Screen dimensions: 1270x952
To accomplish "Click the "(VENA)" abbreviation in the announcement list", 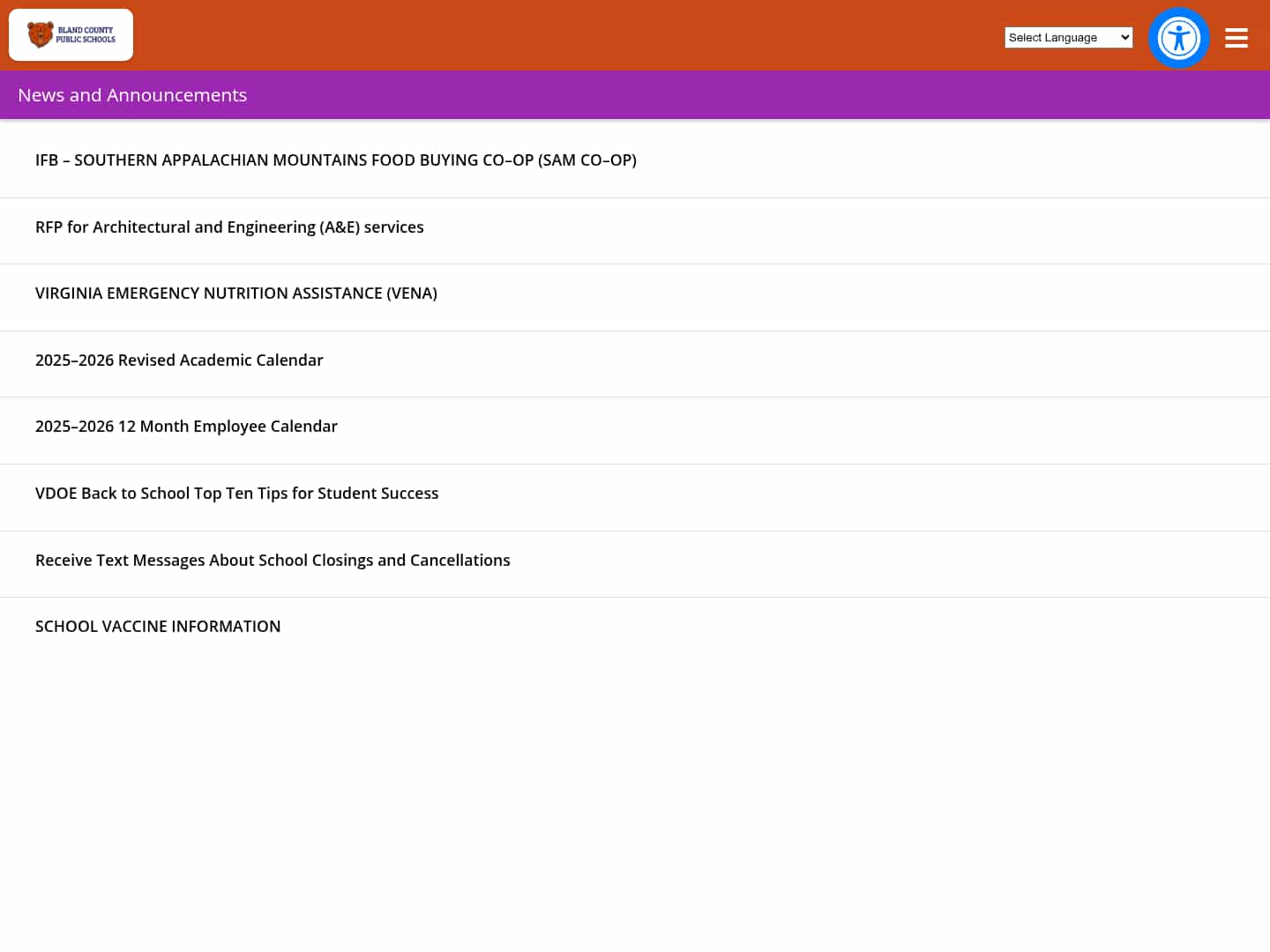I will pos(412,294).
